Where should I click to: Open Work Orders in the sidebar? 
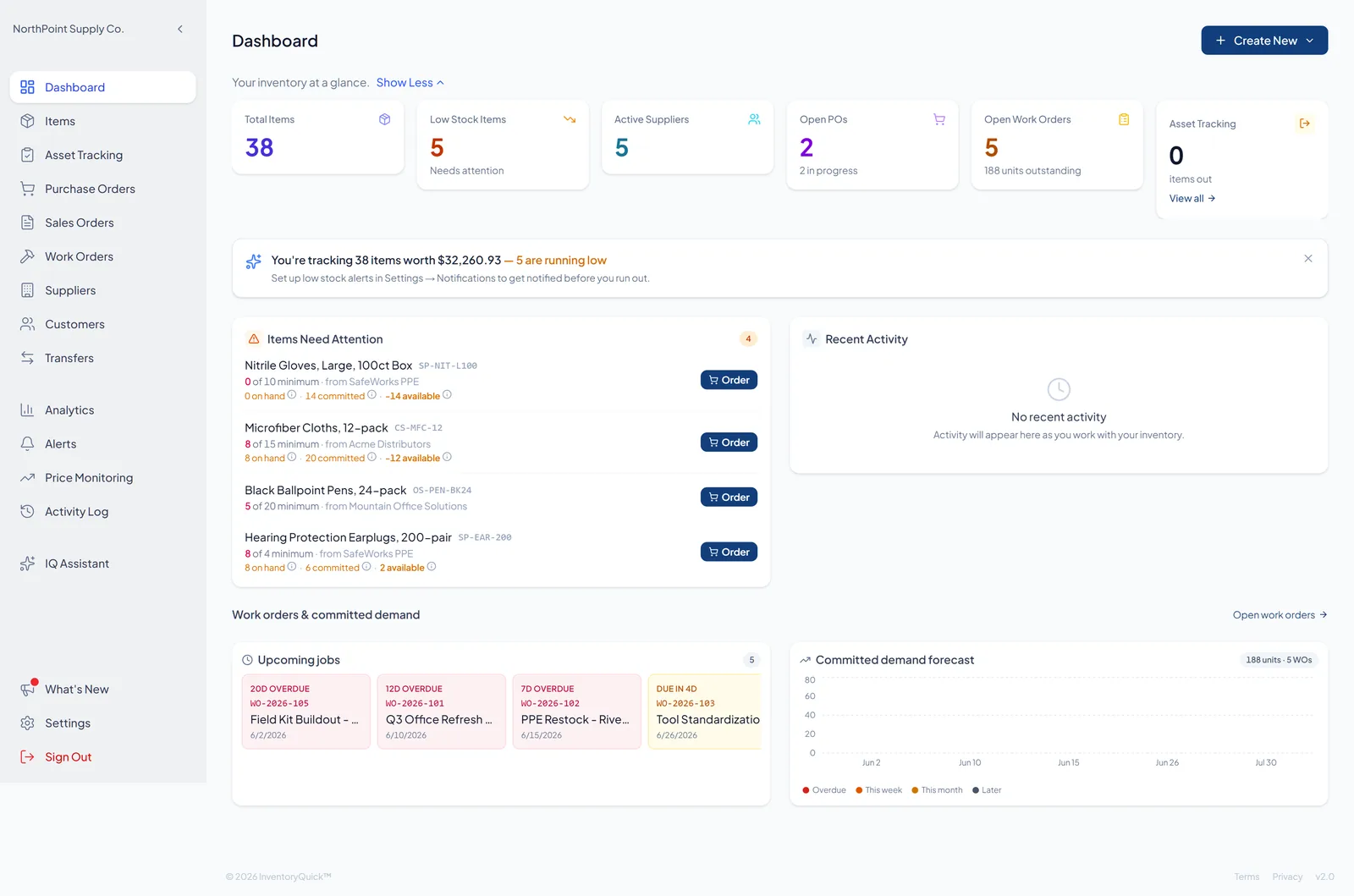(102, 256)
